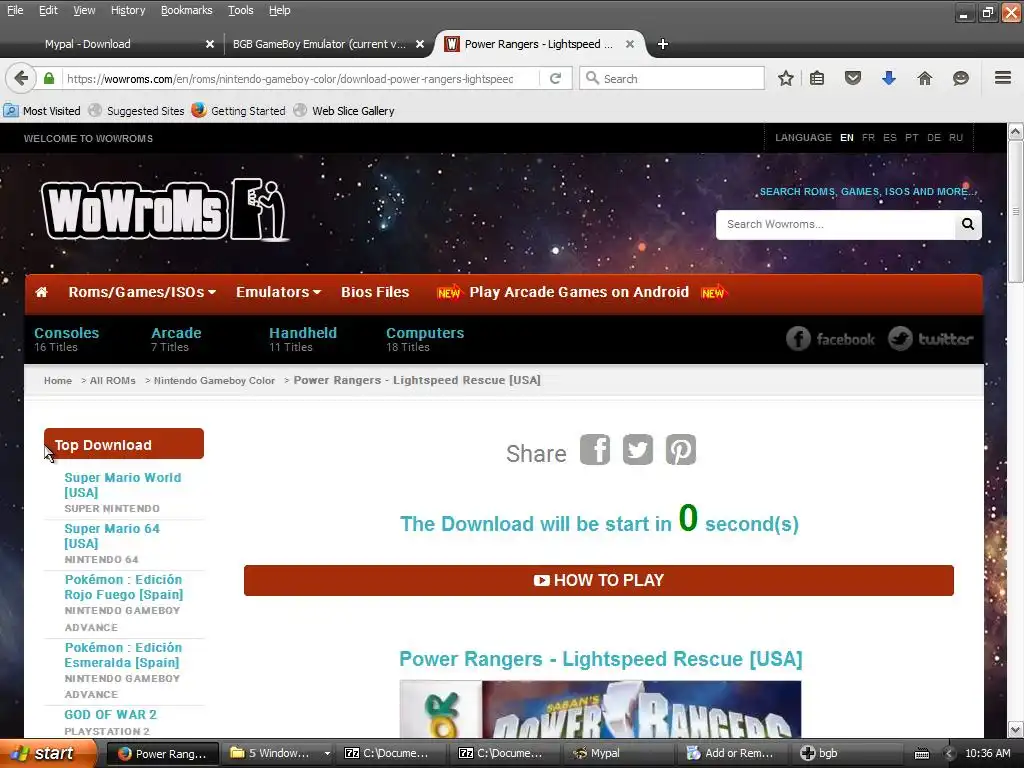Open the File menu

click(x=15, y=10)
